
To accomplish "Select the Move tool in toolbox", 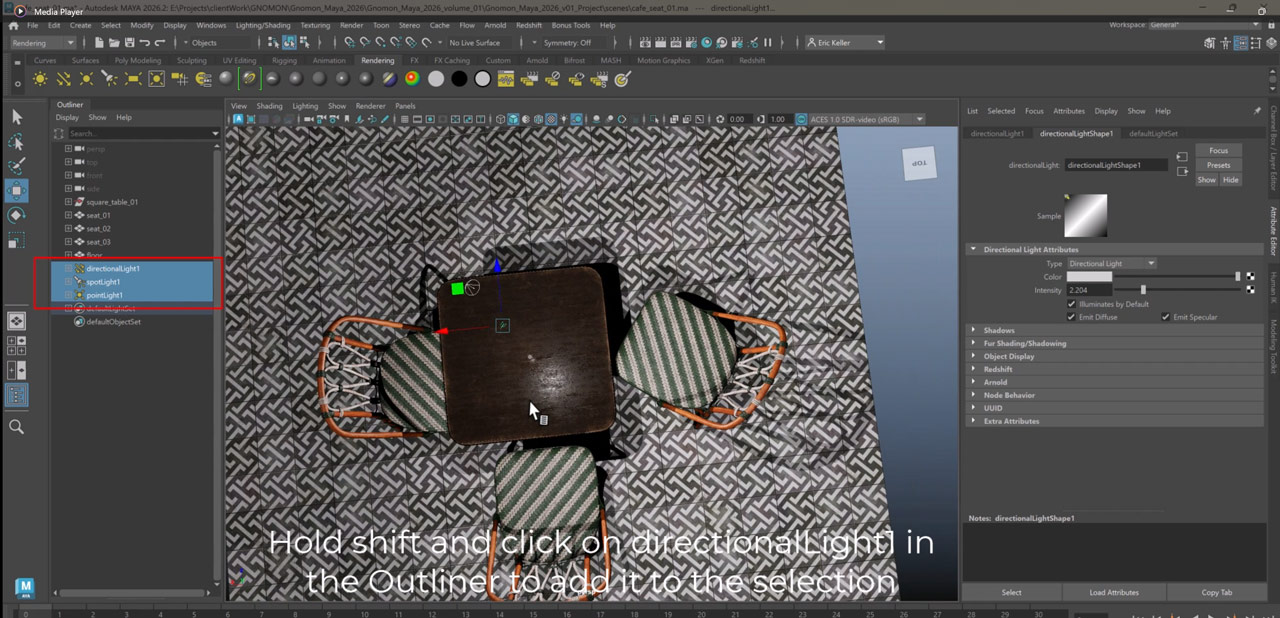I will tap(17, 190).
